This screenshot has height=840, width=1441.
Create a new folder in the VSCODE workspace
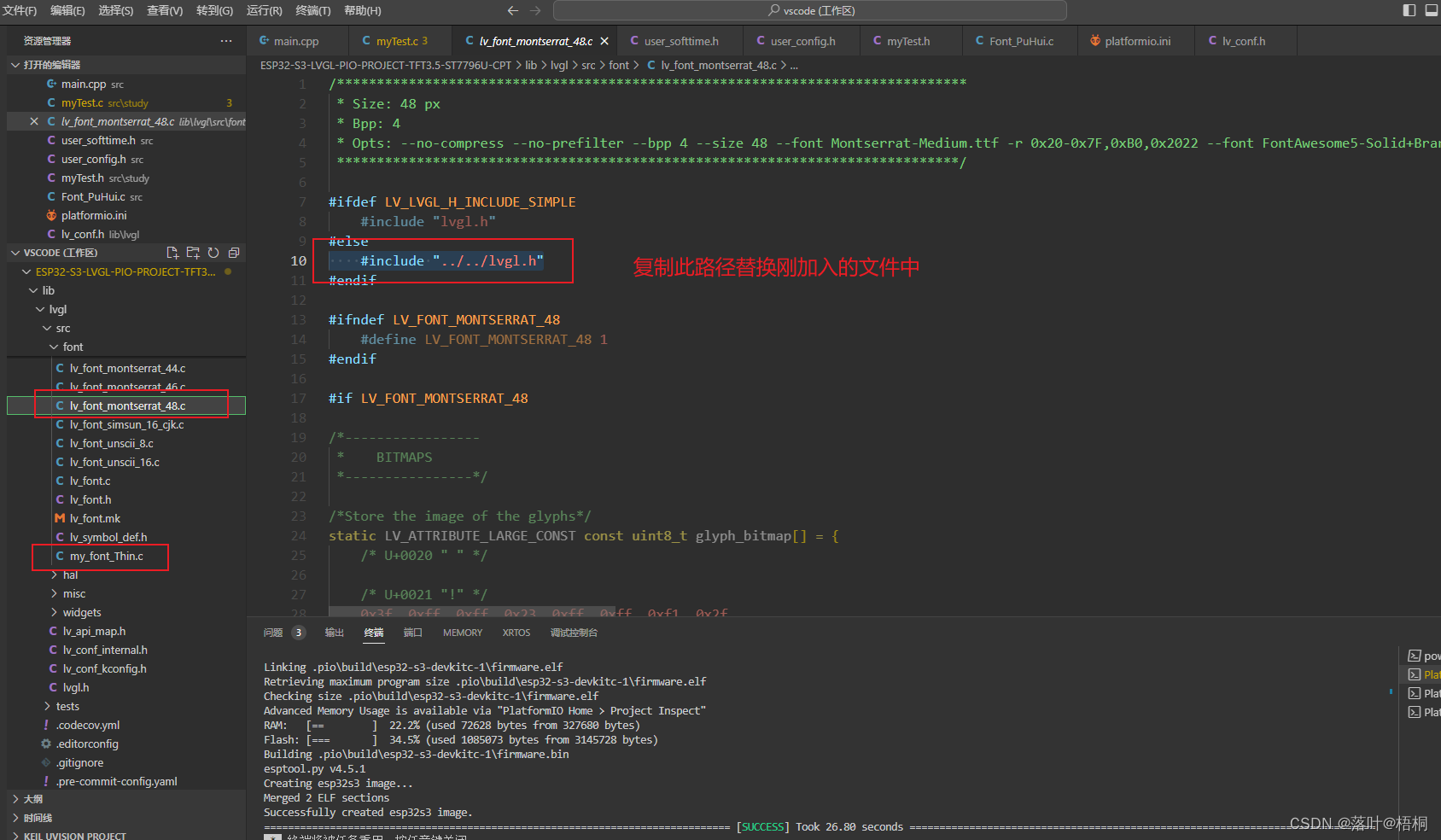193,253
